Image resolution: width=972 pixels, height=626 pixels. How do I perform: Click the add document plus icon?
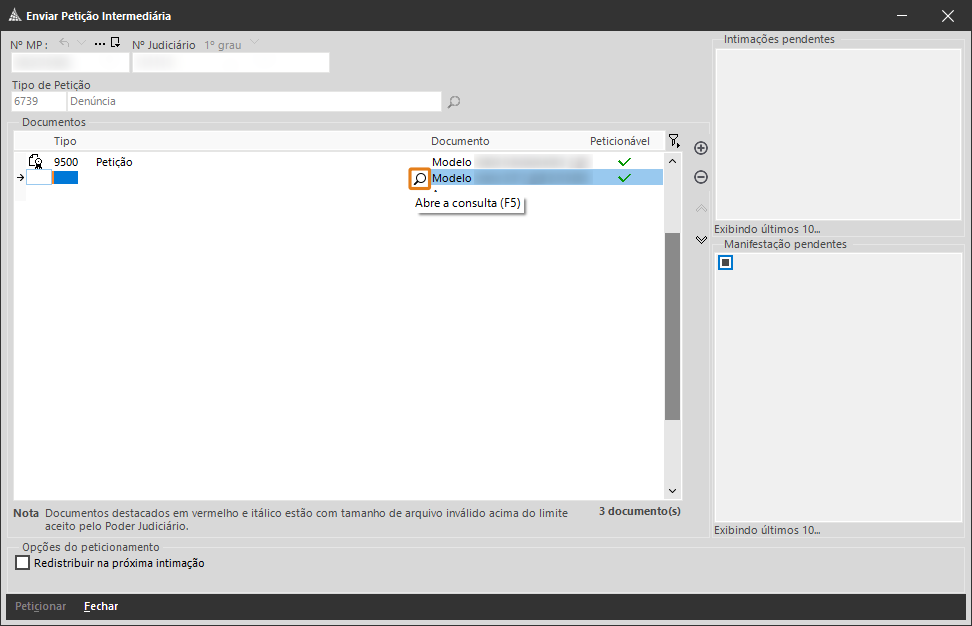point(701,148)
